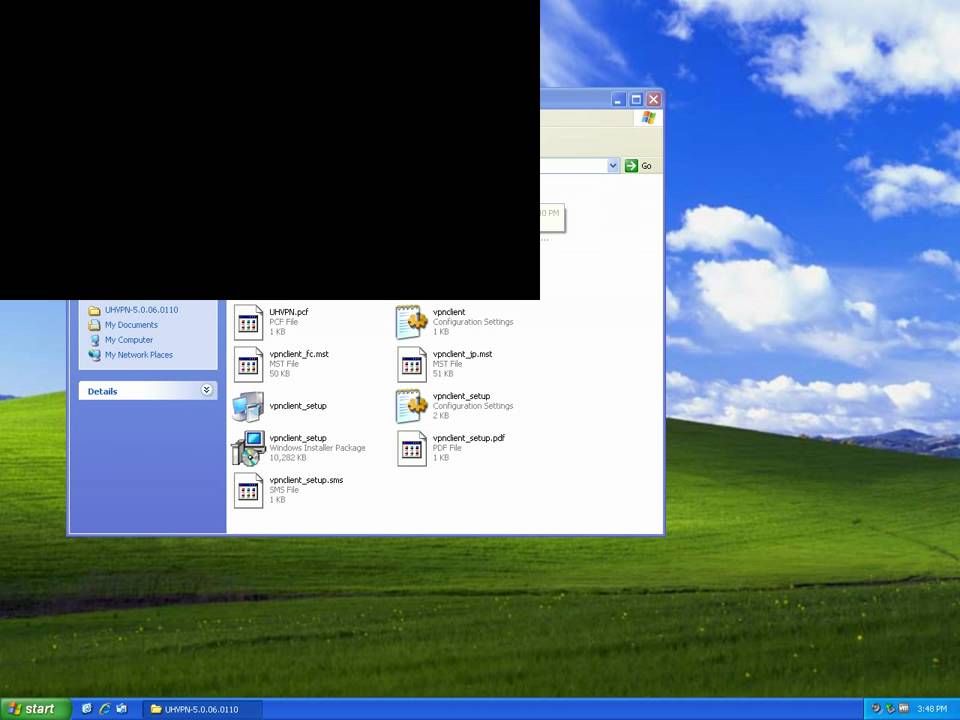Select the vpnclient_jp.mst file icon
Image resolution: width=960 pixels, height=720 pixels.
coord(411,364)
